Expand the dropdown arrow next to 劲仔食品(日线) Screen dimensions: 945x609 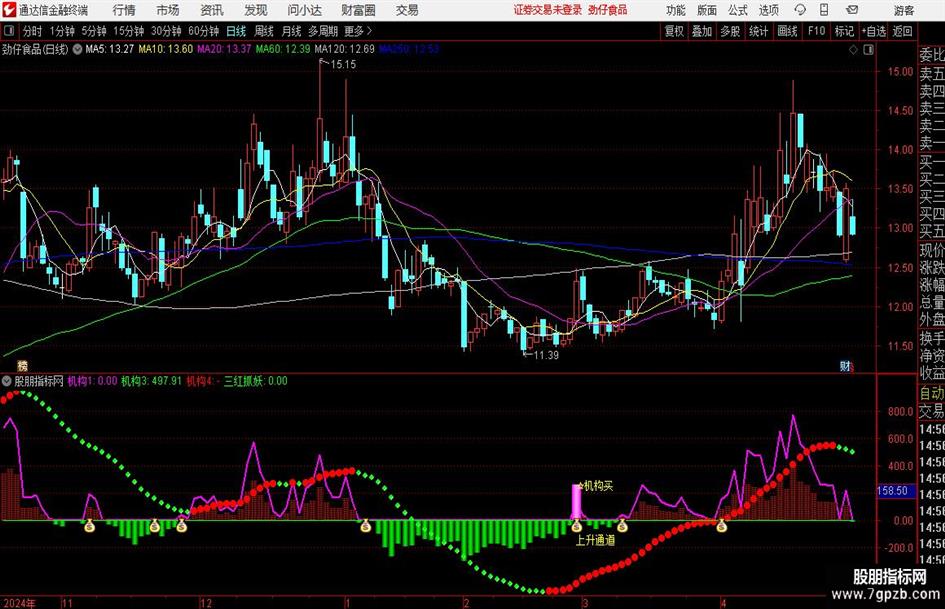tap(77, 49)
